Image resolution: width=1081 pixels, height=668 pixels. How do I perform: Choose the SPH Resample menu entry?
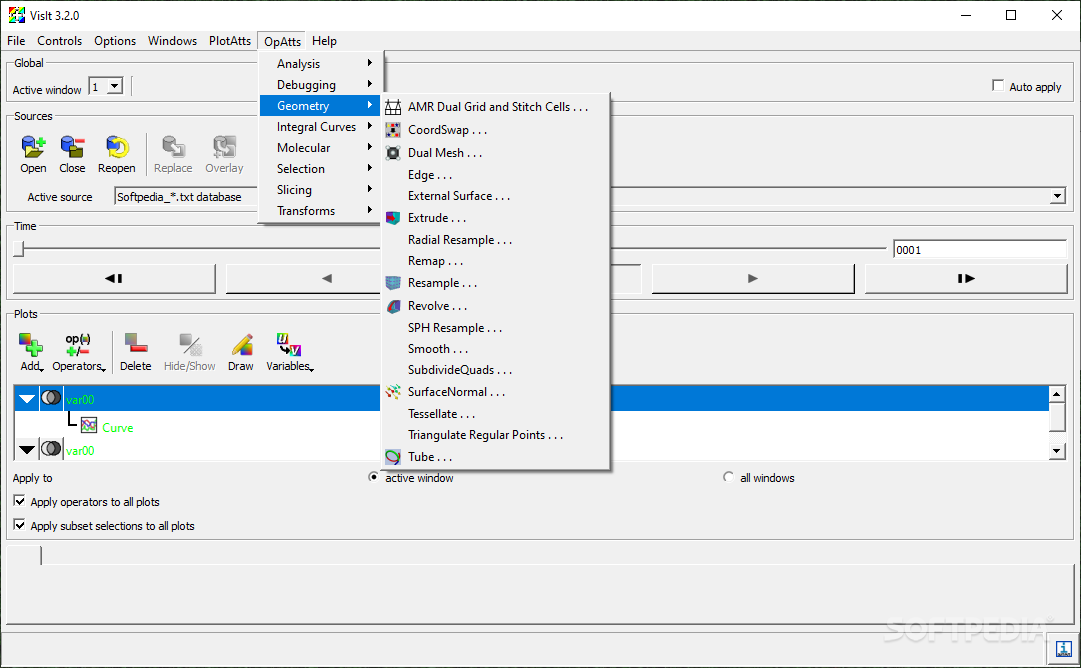[495, 327]
